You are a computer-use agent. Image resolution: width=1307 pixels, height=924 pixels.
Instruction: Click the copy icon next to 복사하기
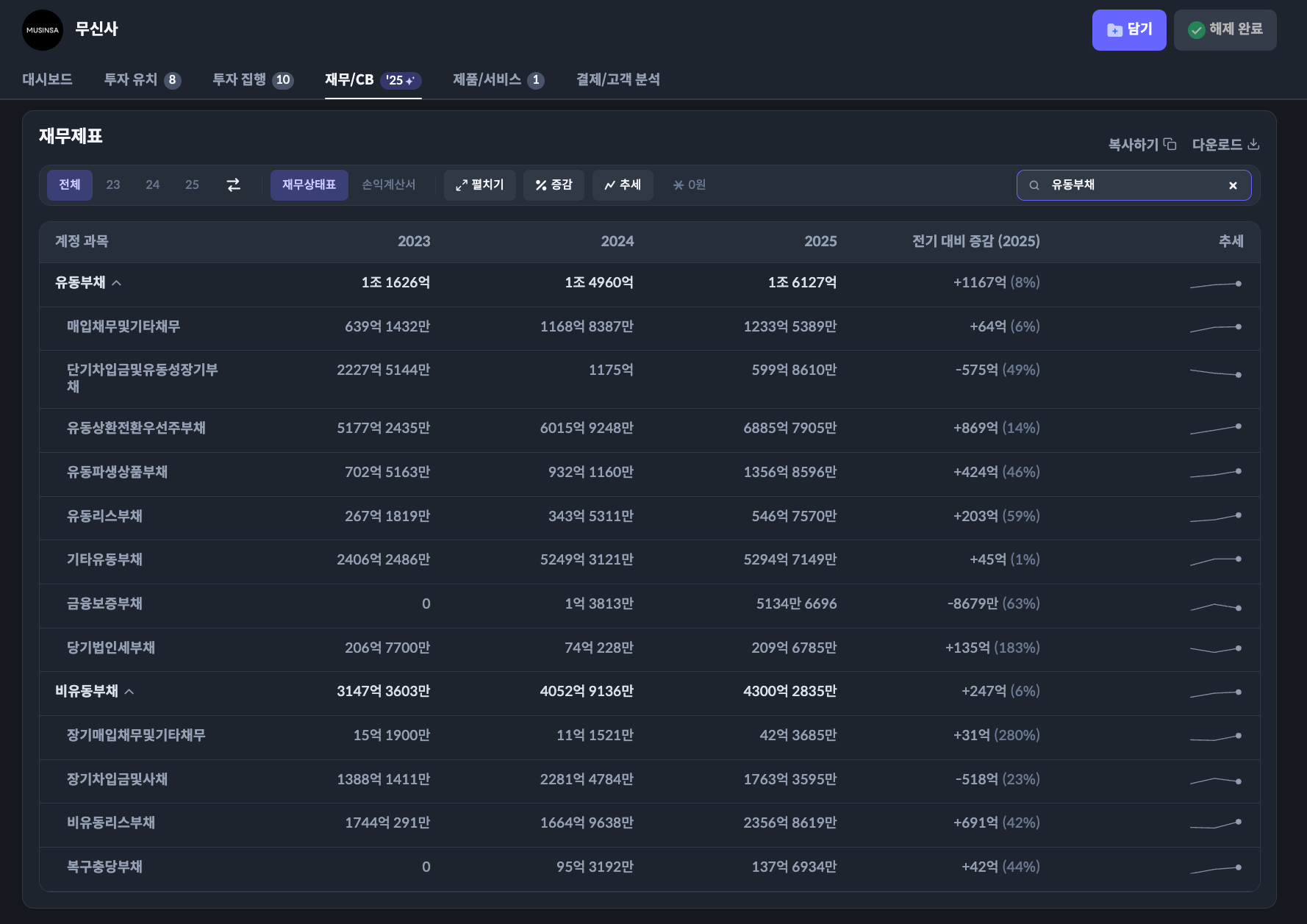click(x=1170, y=144)
